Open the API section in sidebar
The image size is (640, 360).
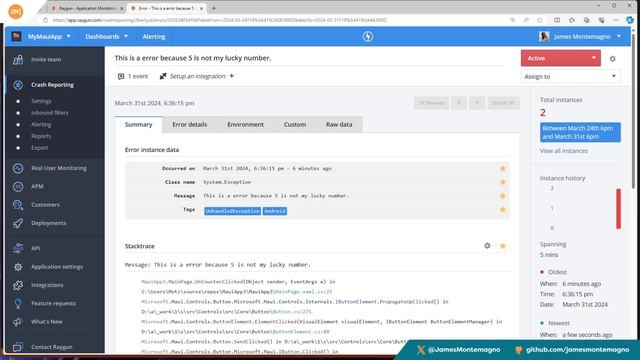(36, 248)
